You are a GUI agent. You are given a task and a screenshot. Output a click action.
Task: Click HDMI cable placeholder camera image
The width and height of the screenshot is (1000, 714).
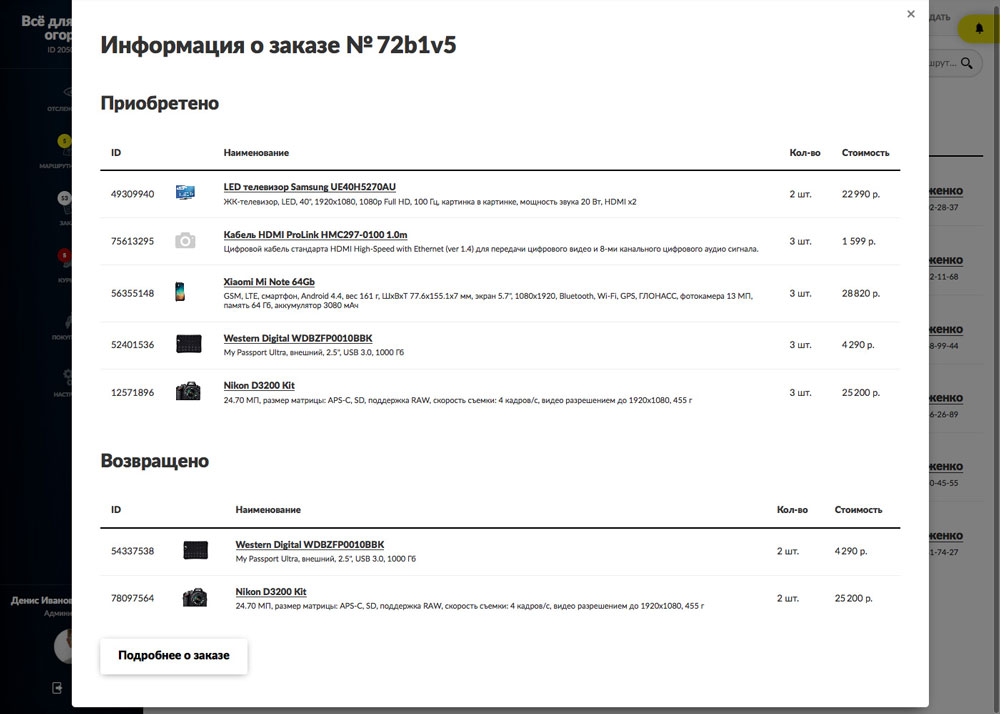pyautogui.click(x=185, y=241)
